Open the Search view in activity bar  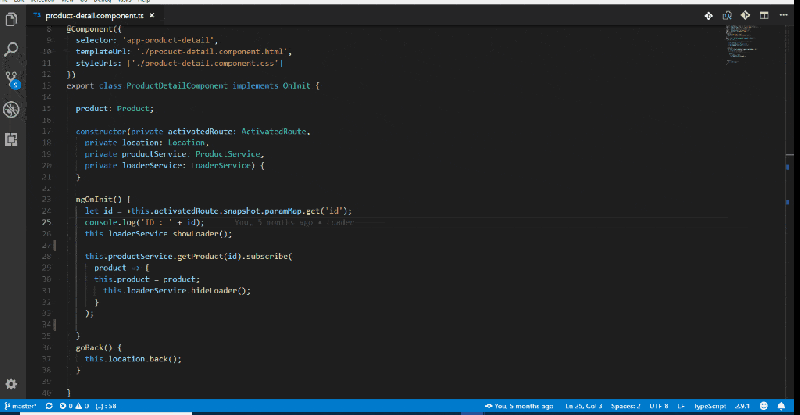point(11,49)
